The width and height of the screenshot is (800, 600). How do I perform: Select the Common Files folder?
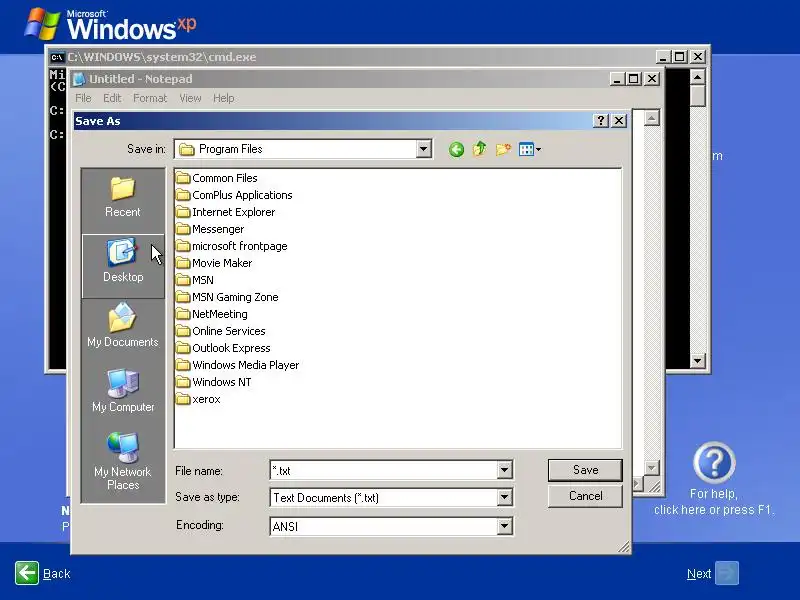[x=217, y=178]
